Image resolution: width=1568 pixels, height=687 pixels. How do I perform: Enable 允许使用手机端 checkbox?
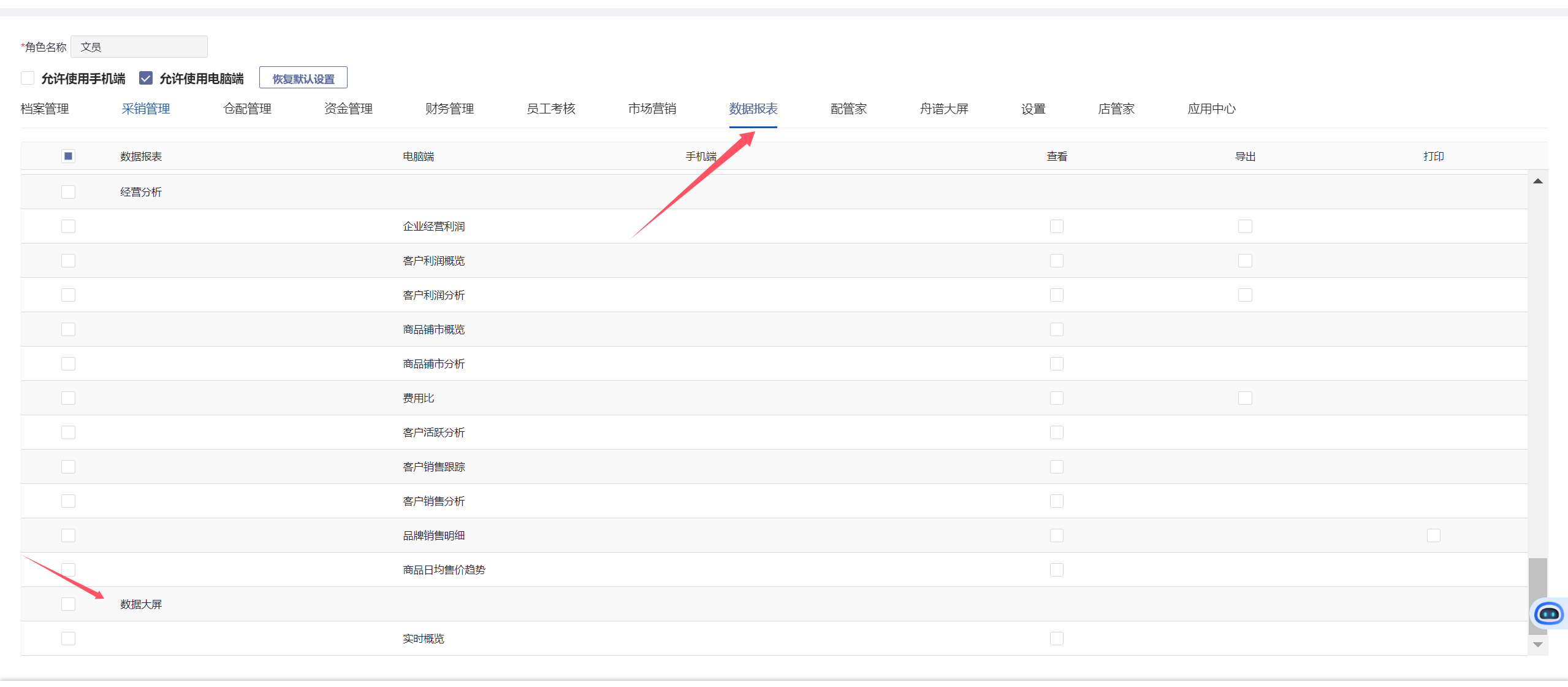pos(28,78)
